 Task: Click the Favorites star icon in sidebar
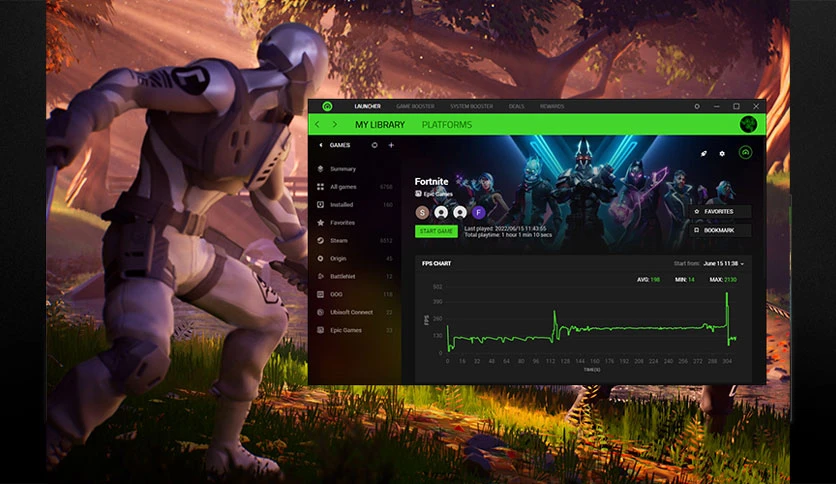tap(320, 223)
